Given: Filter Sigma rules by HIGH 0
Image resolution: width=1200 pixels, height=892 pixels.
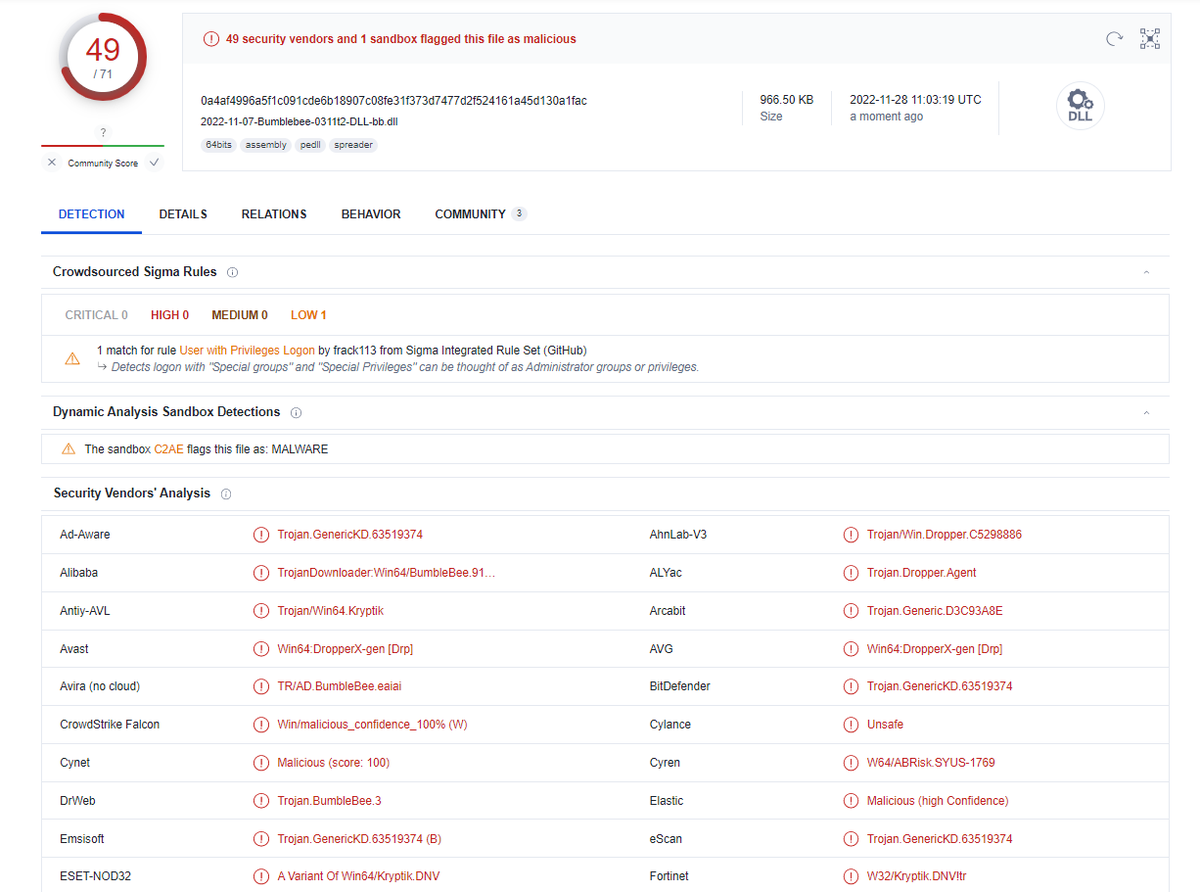Looking at the screenshot, I should click(x=170, y=315).
